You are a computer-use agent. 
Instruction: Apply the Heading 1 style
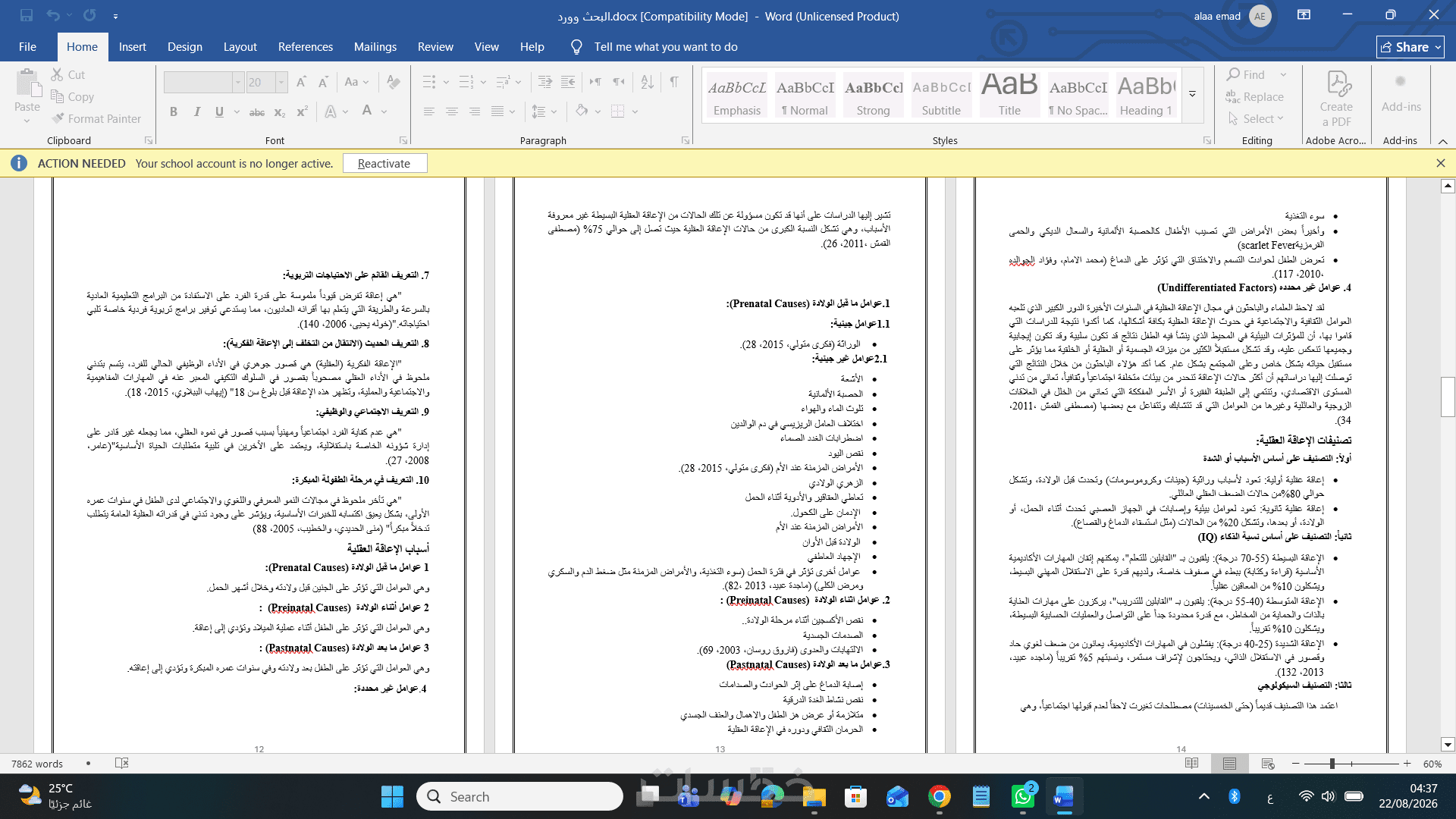[1145, 95]
